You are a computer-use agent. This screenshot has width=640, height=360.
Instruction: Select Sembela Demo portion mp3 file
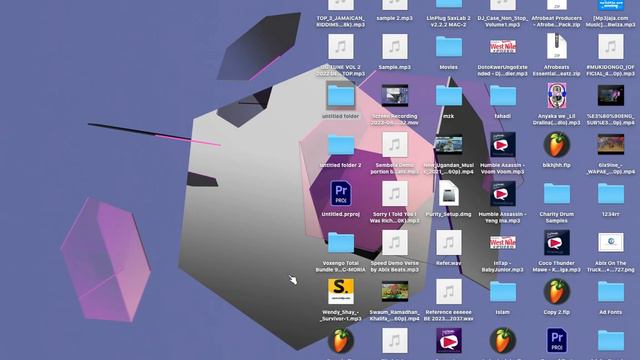coord(394,145)
